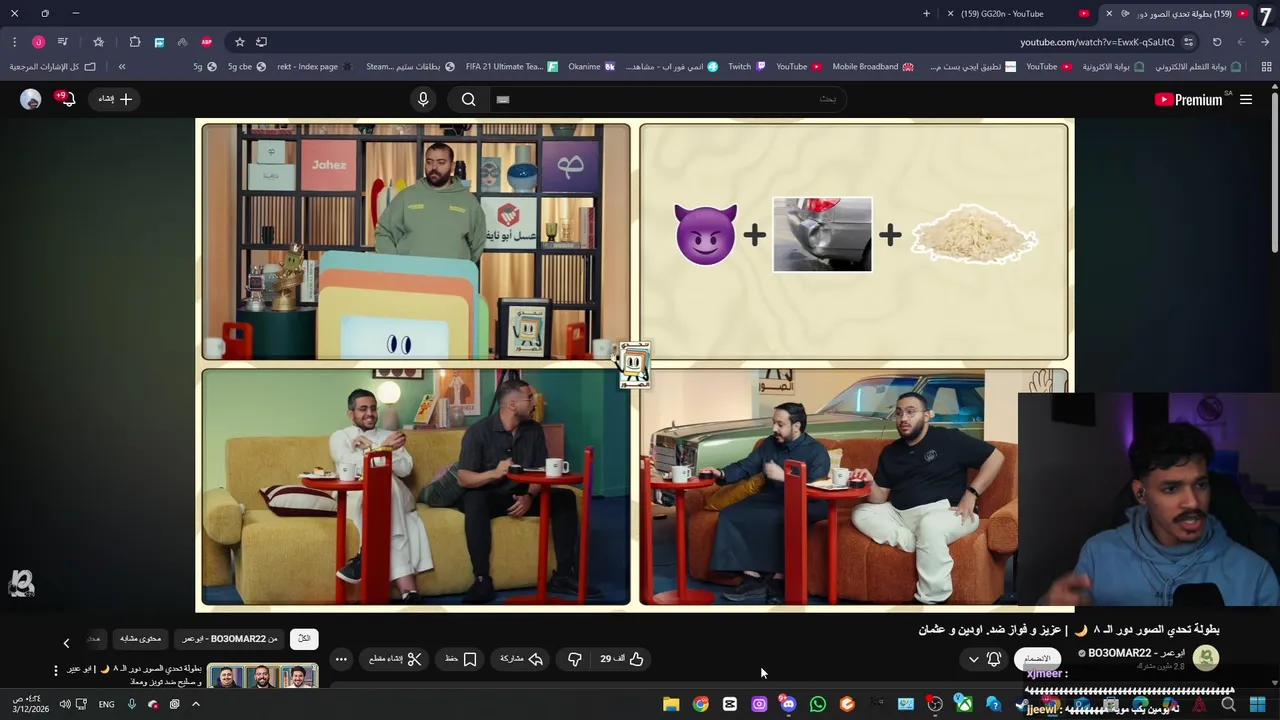Open ENG language switcher
The height and width of the screenshot is (720, 1280).
coord(106,704)
